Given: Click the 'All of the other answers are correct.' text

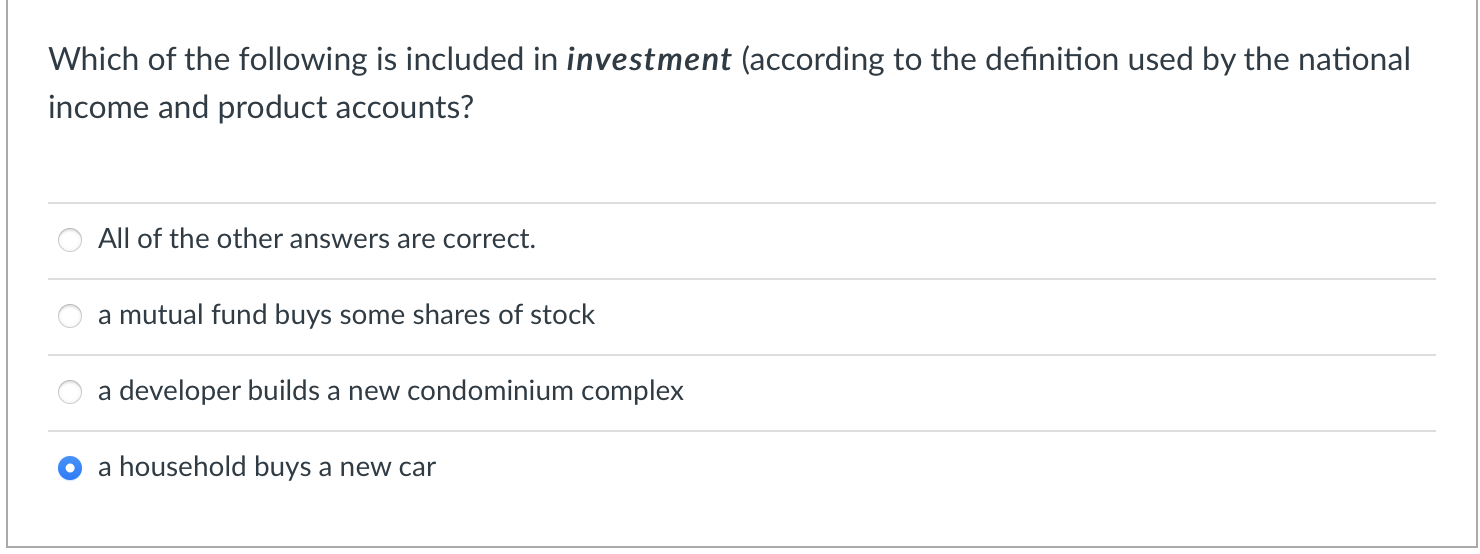Looking at the screenshot, I should pyautogui.click(x=316, y=240).
